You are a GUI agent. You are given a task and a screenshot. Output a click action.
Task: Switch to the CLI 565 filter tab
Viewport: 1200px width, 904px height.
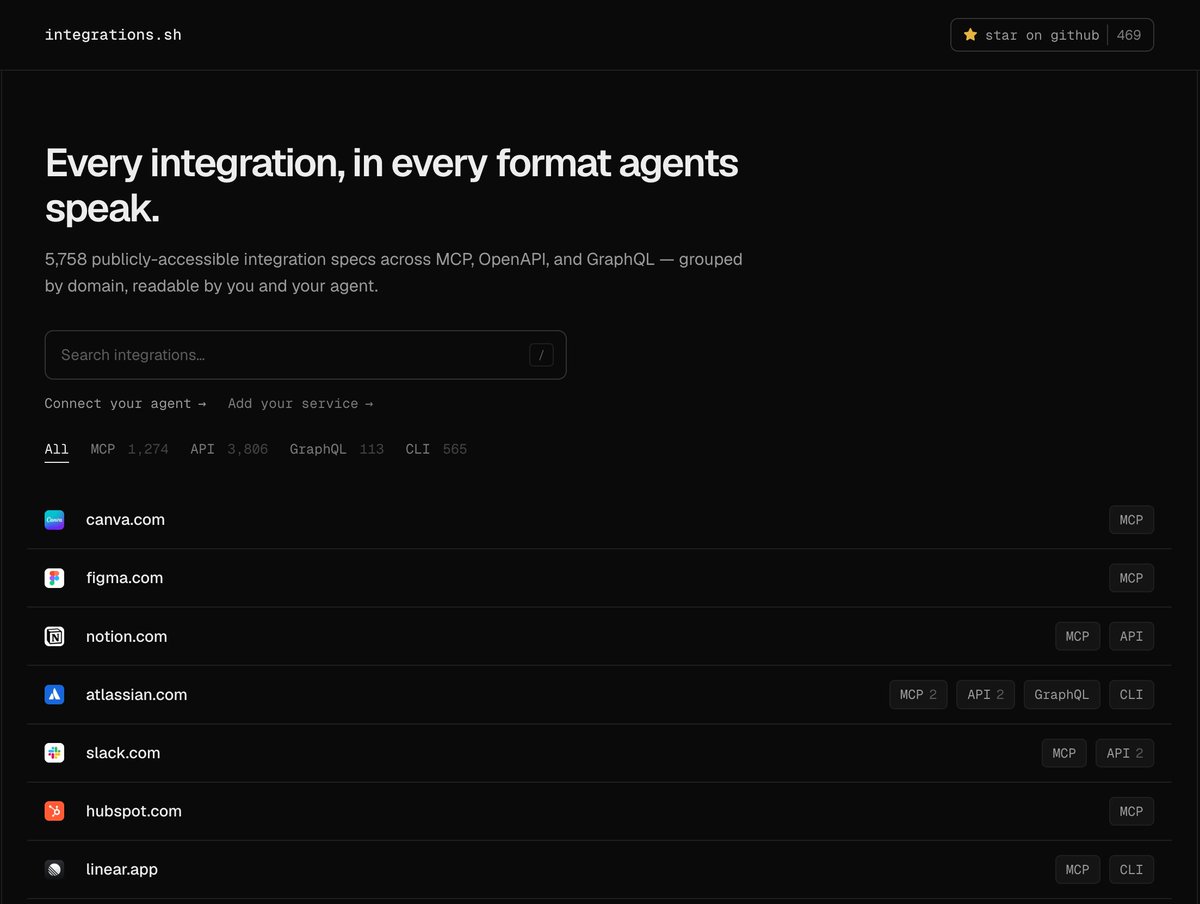click(x=436, y=449)
